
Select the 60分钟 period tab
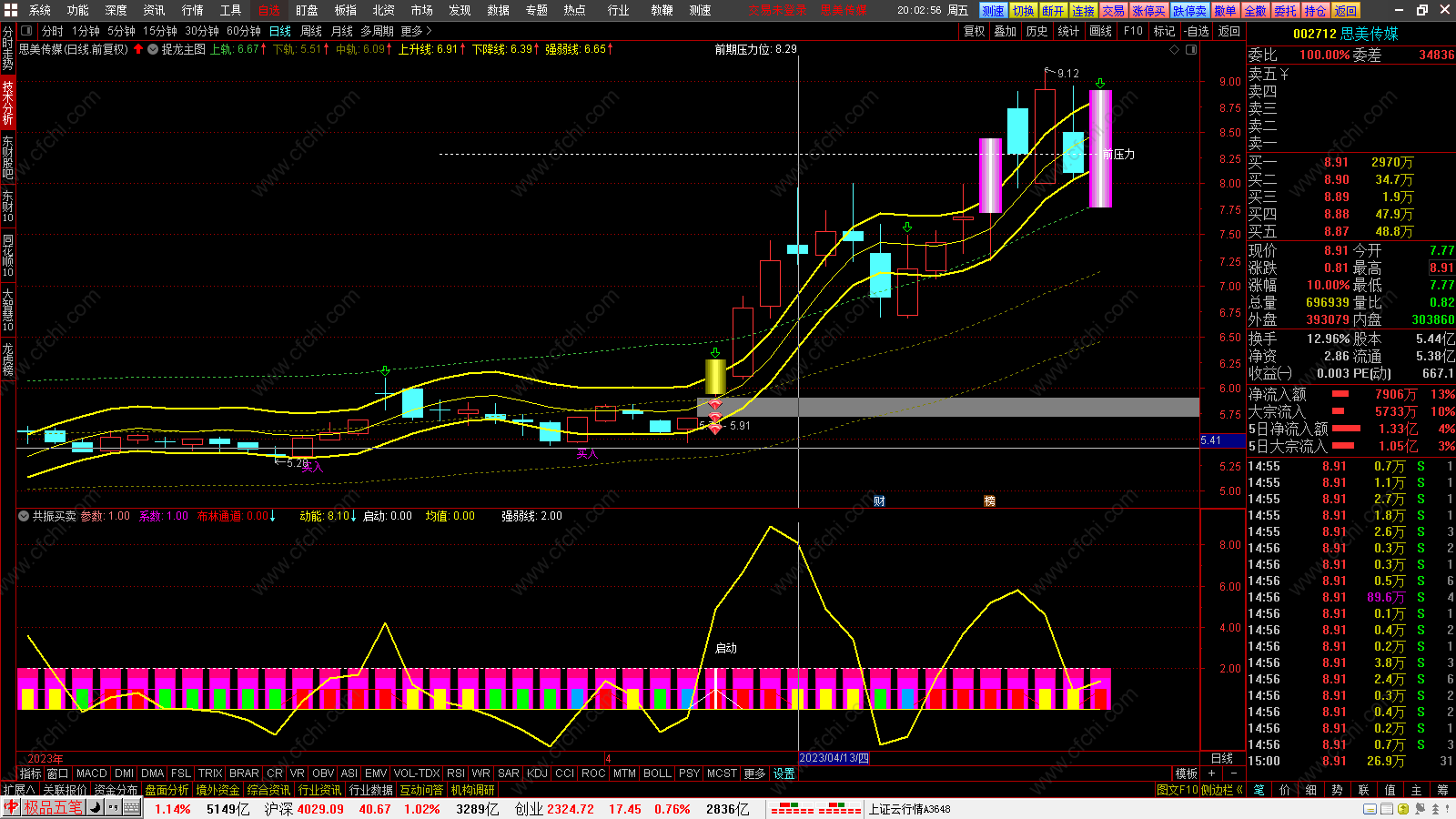click(x=243, y=31)
